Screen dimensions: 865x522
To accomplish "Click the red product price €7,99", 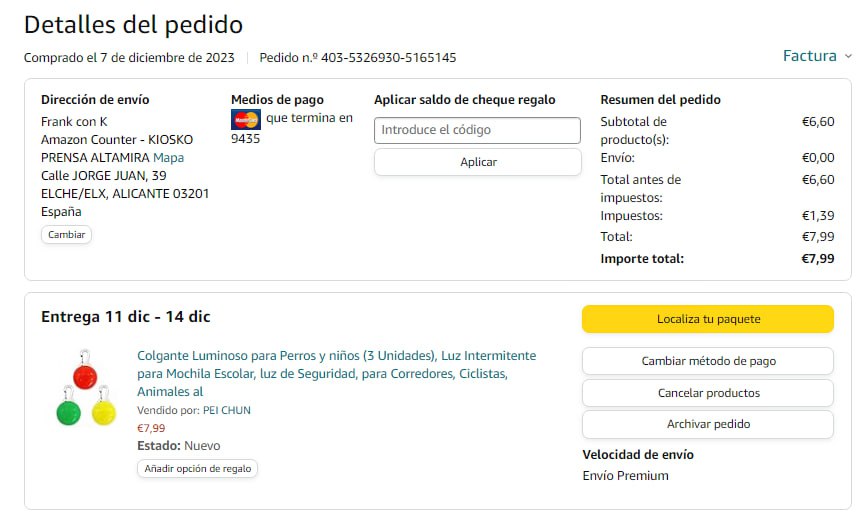I will pos(151,428).
